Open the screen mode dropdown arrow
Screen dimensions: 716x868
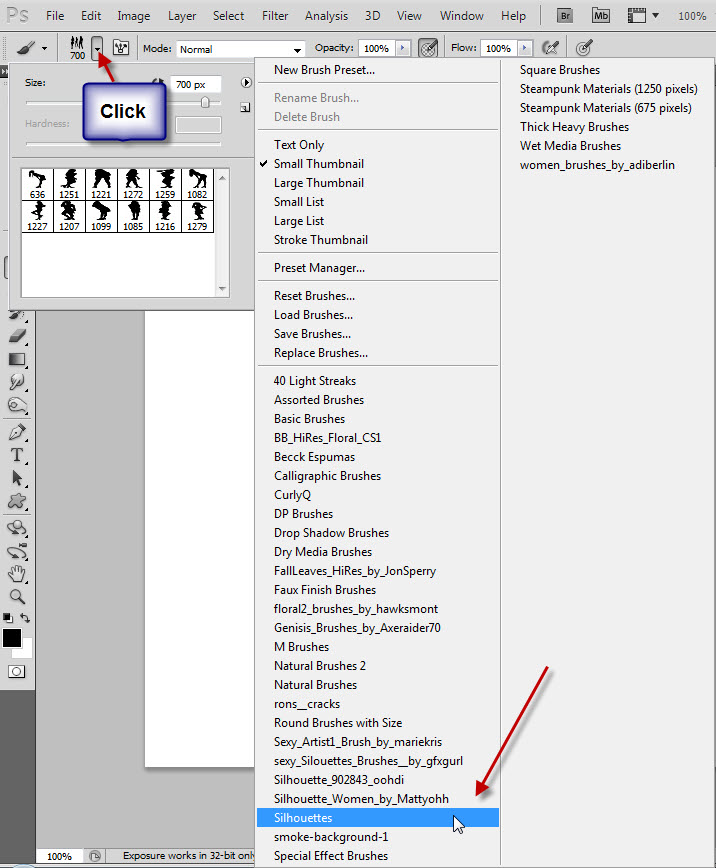coord(656,16)
